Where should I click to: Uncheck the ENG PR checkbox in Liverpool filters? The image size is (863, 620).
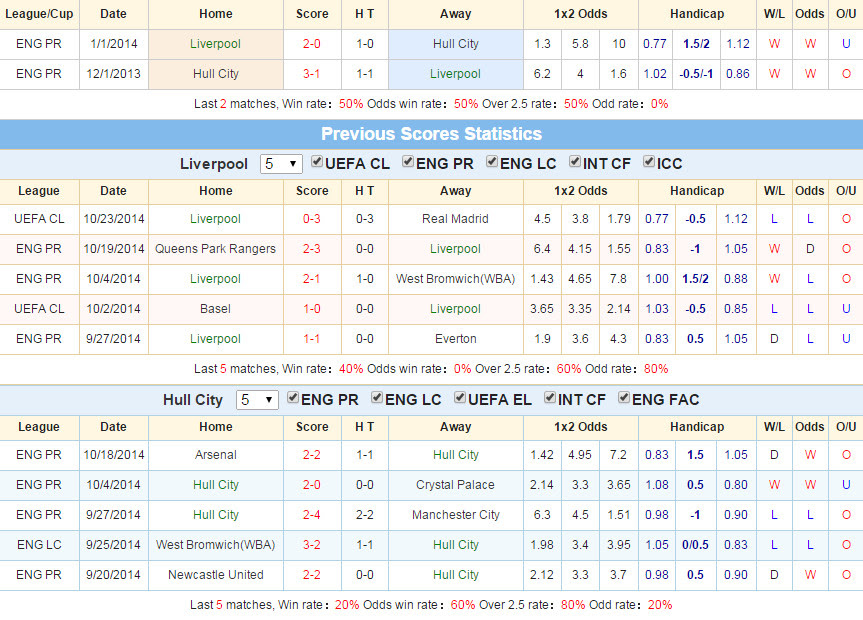408,162
